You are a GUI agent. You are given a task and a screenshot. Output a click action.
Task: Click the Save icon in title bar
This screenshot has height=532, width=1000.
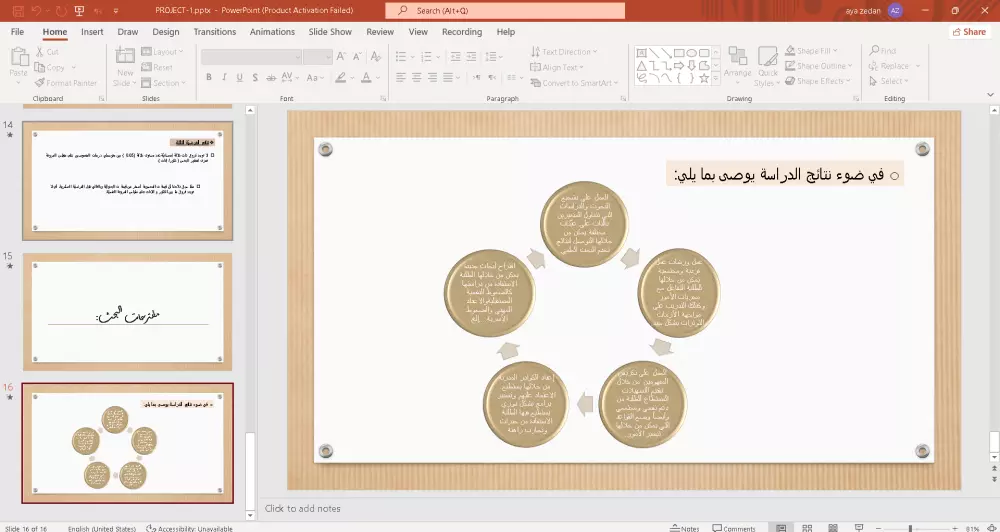18,11
